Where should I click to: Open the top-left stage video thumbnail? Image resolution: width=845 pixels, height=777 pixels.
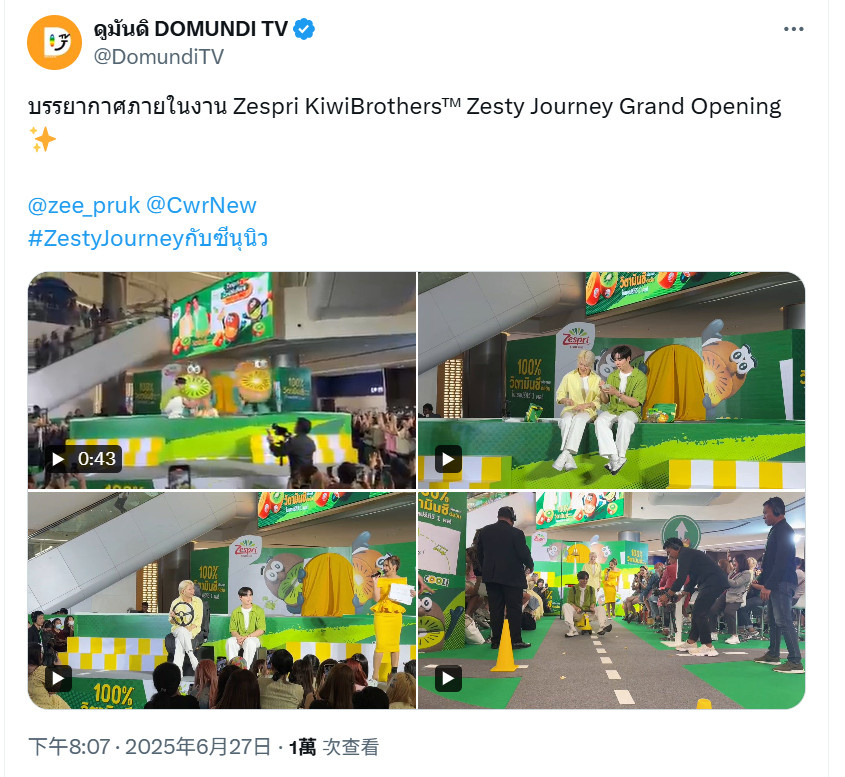[x=222, y=380]
